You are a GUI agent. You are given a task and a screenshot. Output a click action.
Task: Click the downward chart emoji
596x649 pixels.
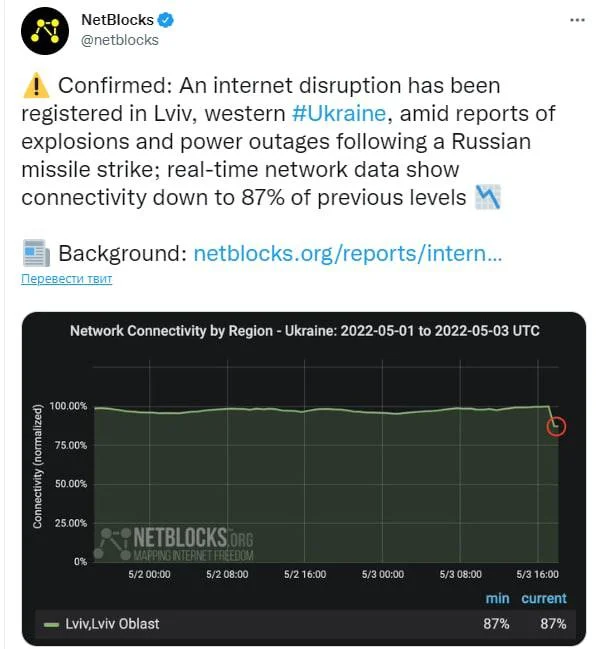pyautogui.click(x=488, y=197)
